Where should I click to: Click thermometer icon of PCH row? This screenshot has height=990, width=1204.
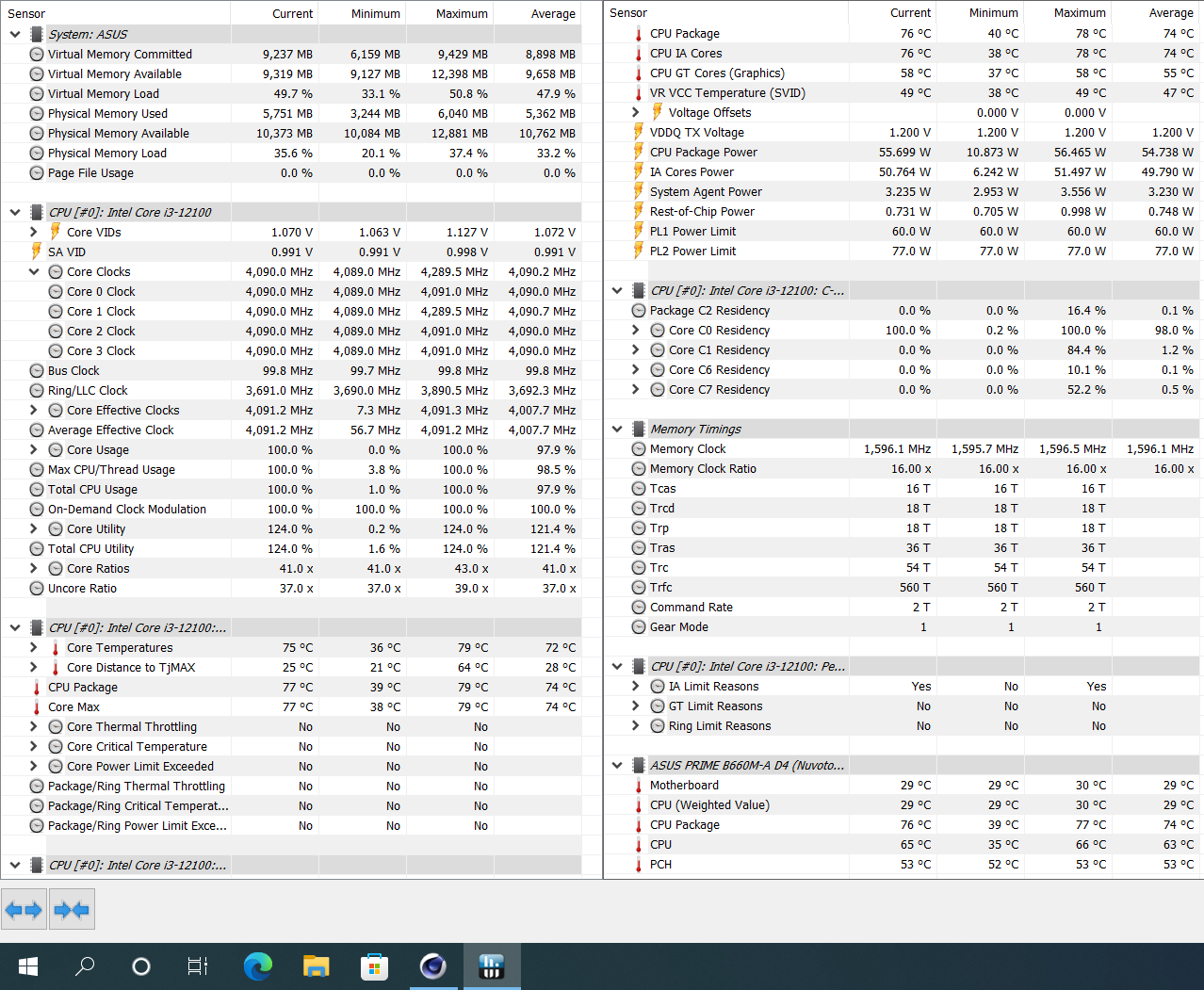point(639,864)
